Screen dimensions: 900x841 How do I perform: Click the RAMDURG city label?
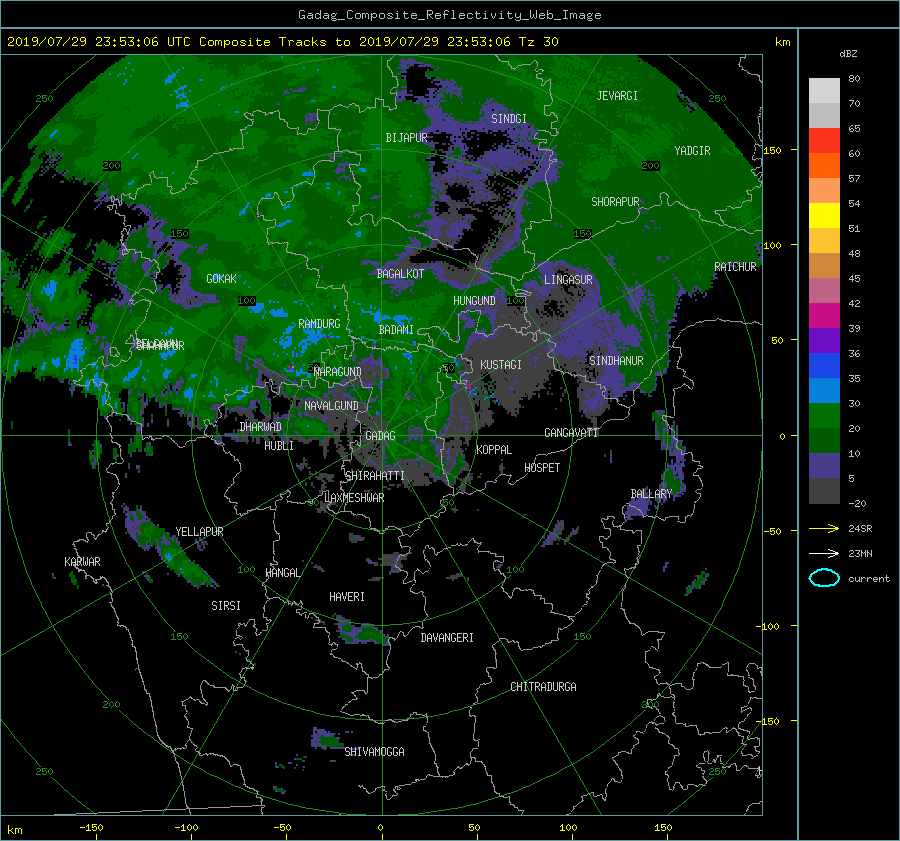pyautogui.click(x=319, y=324)
